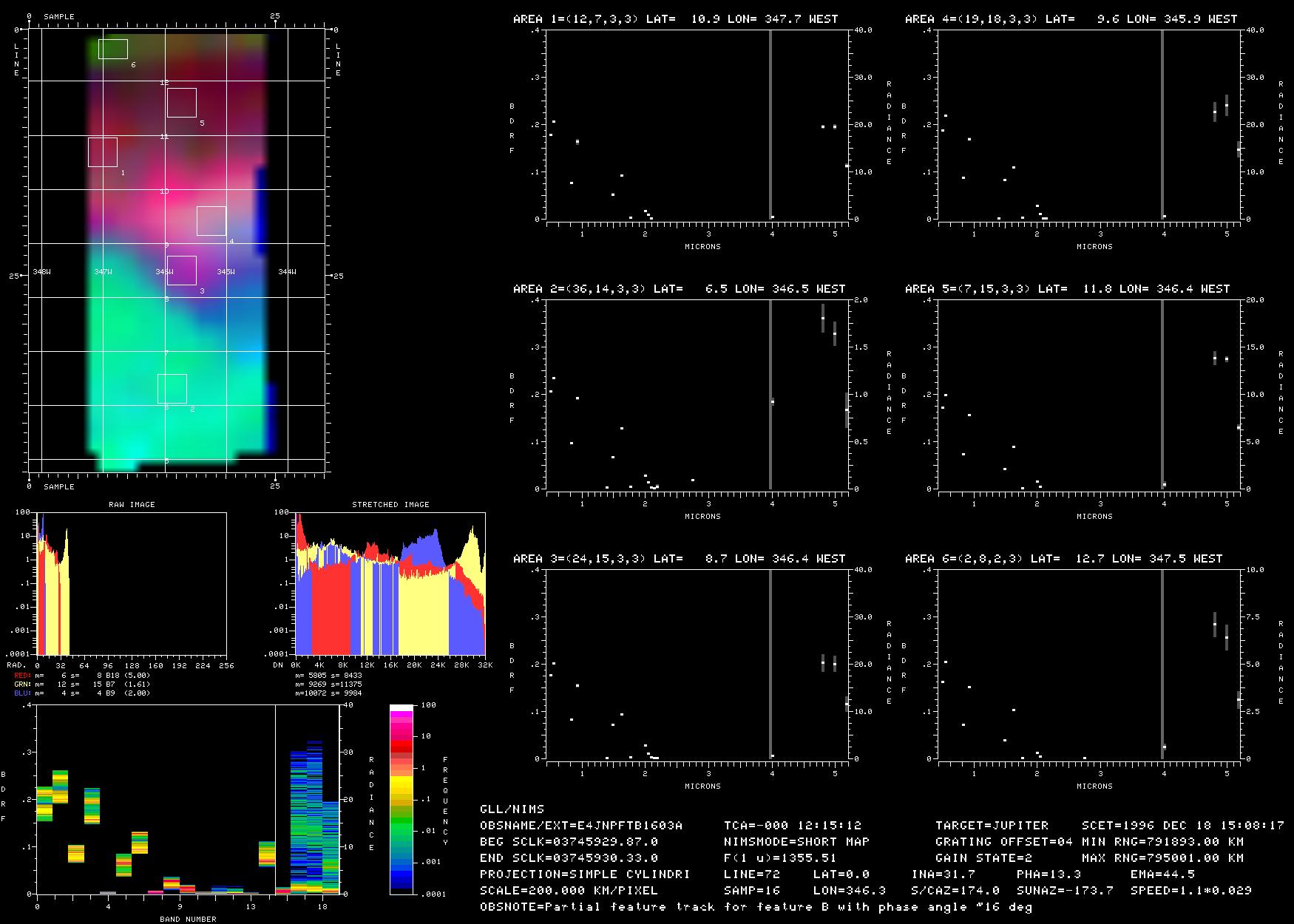
Task: Click the band number BDRF histogram plot
Action: (188, 800)
